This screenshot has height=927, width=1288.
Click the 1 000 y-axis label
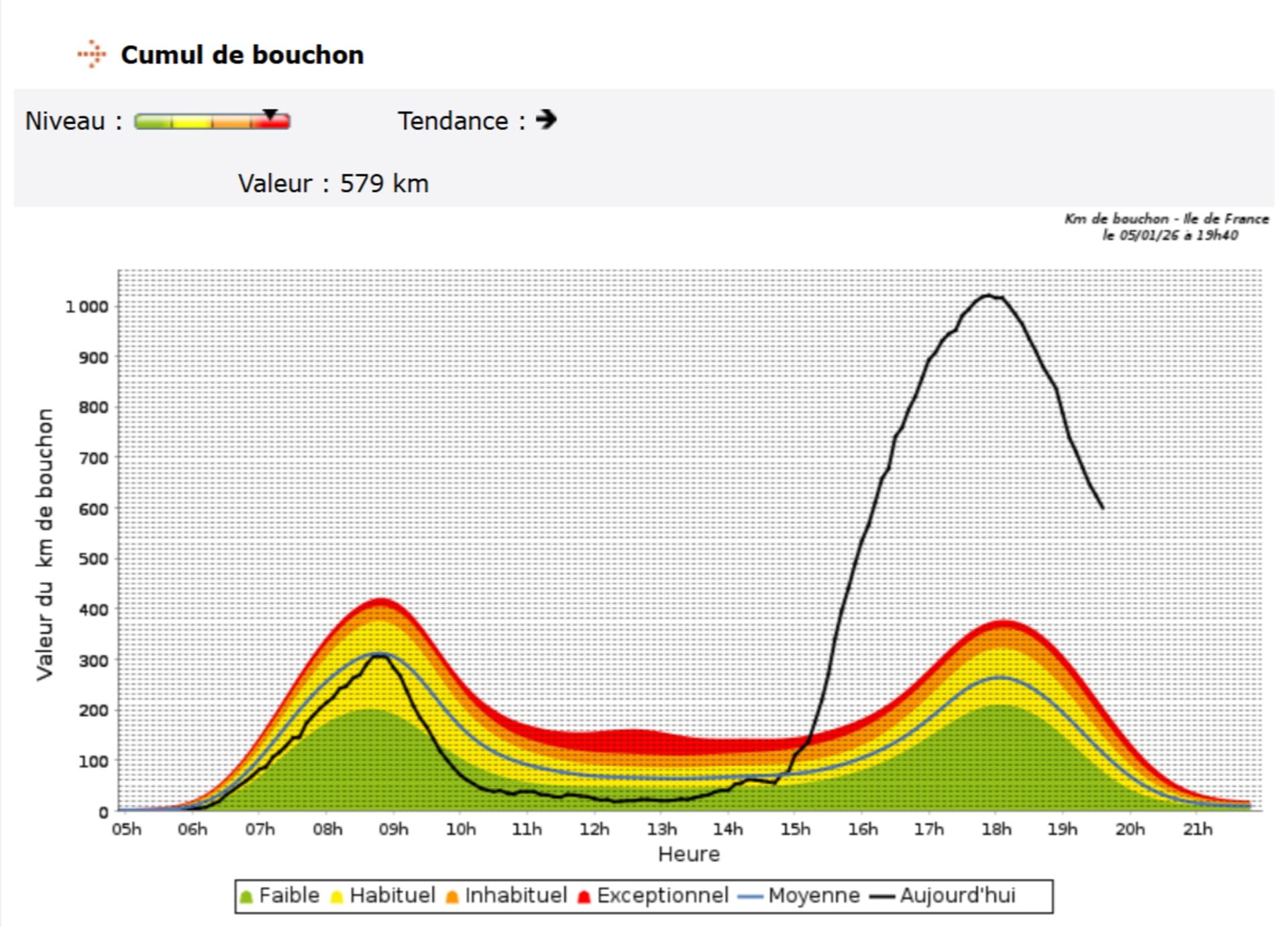[x=87, y=307]
